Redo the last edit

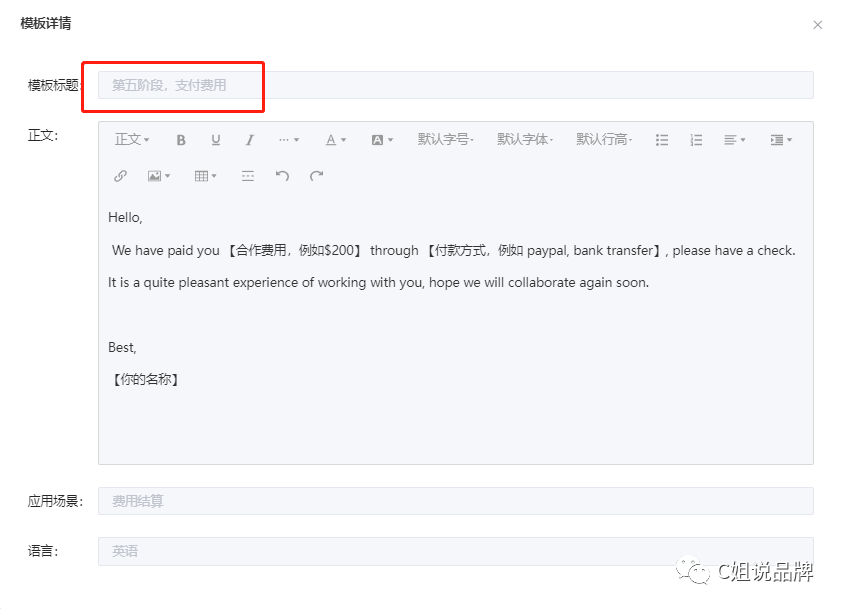coord(313,176)
